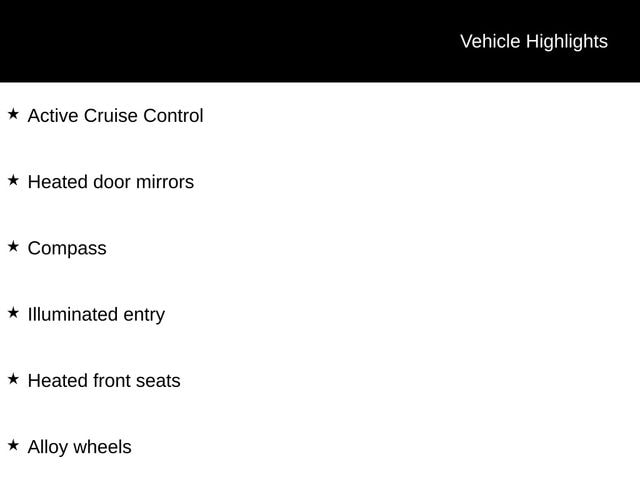Click the word Cruise in first item

(110, 116)
